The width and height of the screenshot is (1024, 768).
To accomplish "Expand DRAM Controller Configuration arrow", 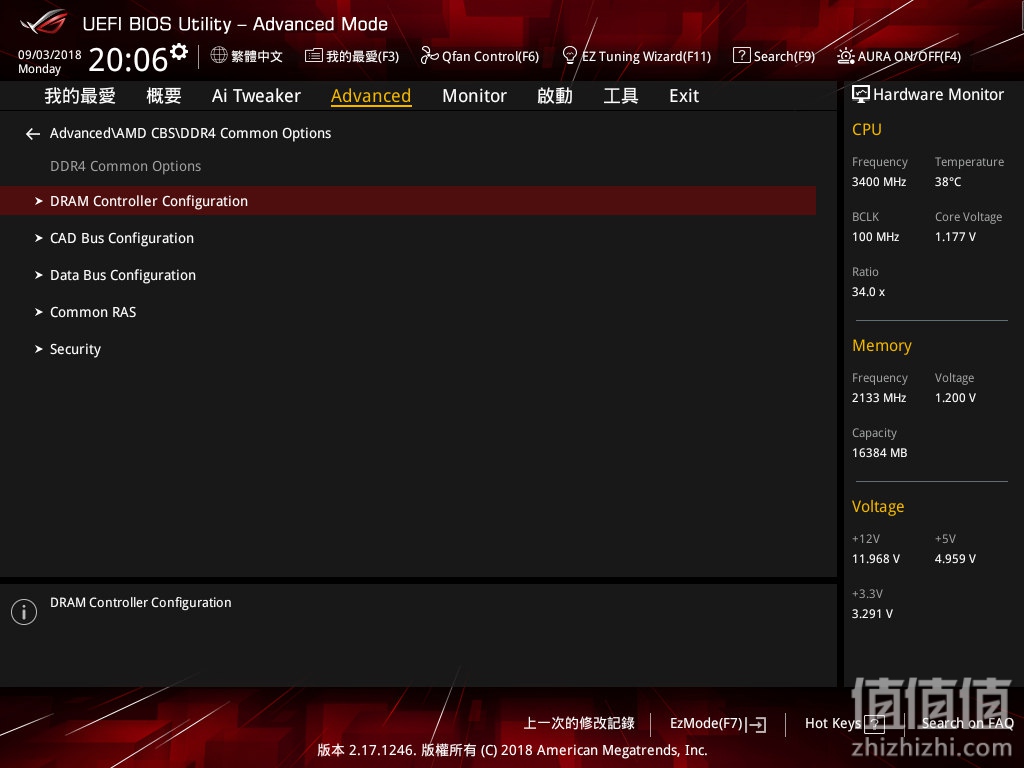I will [39, 201].
